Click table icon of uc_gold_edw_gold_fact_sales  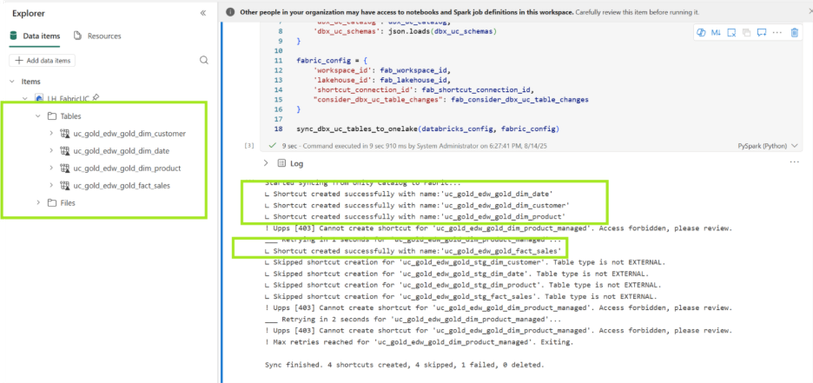(x=65, y=185)
